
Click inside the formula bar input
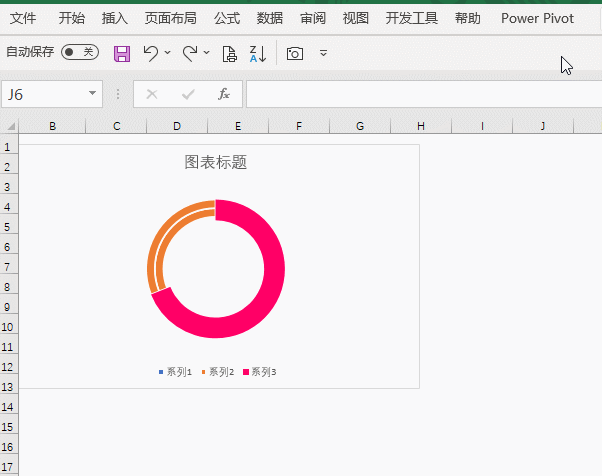pos(424,94)
